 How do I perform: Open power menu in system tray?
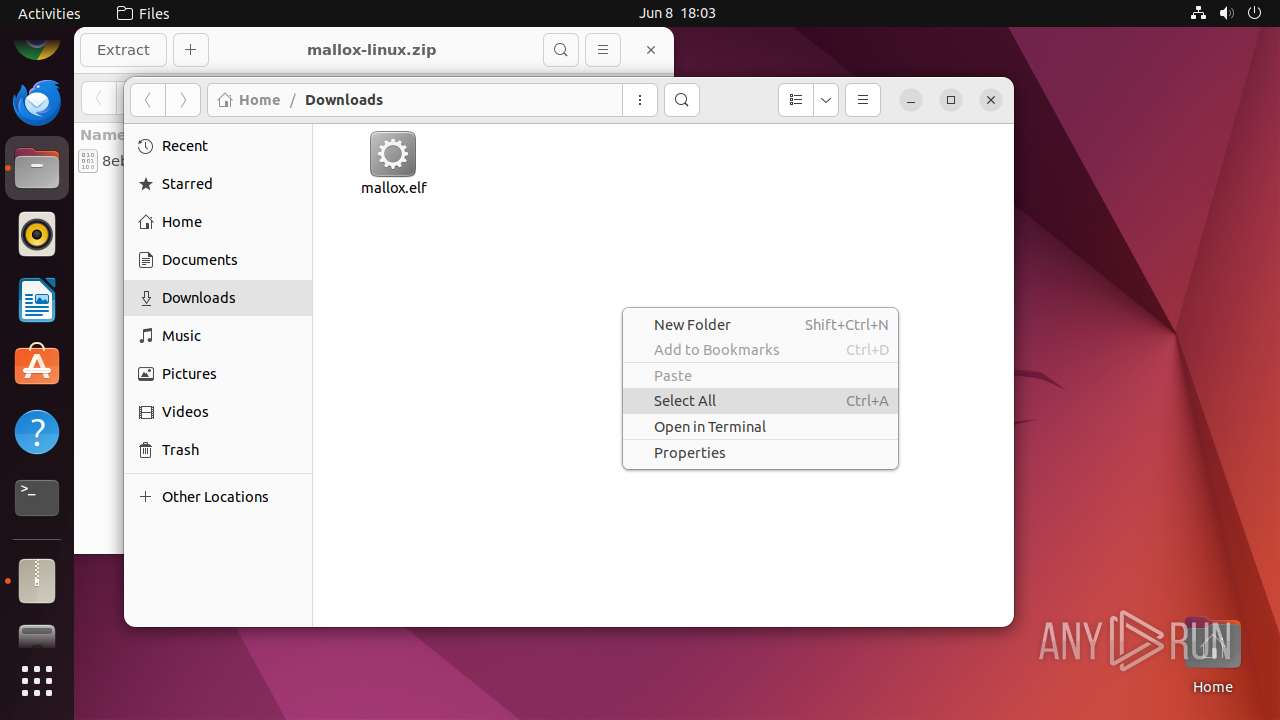point(1254,13)
